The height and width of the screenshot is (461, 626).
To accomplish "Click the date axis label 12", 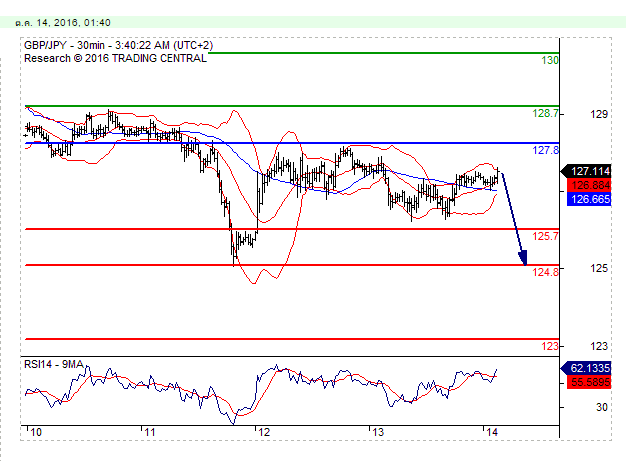I will pos(264,432).
